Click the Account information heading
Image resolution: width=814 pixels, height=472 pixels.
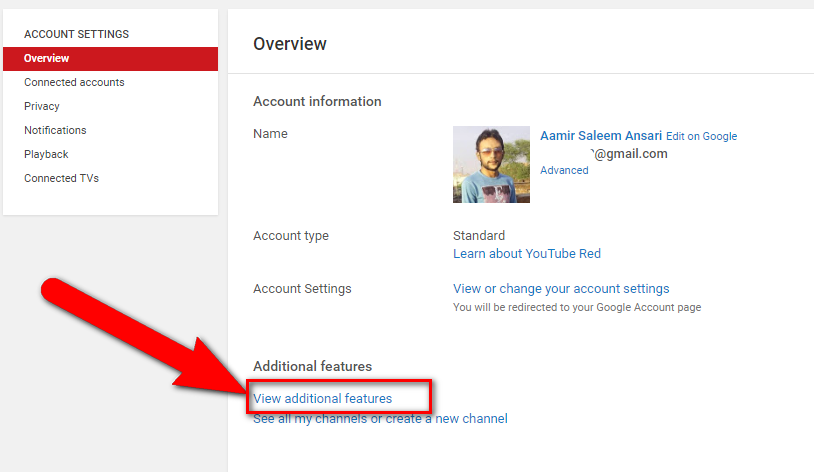[x=317, y=101]
